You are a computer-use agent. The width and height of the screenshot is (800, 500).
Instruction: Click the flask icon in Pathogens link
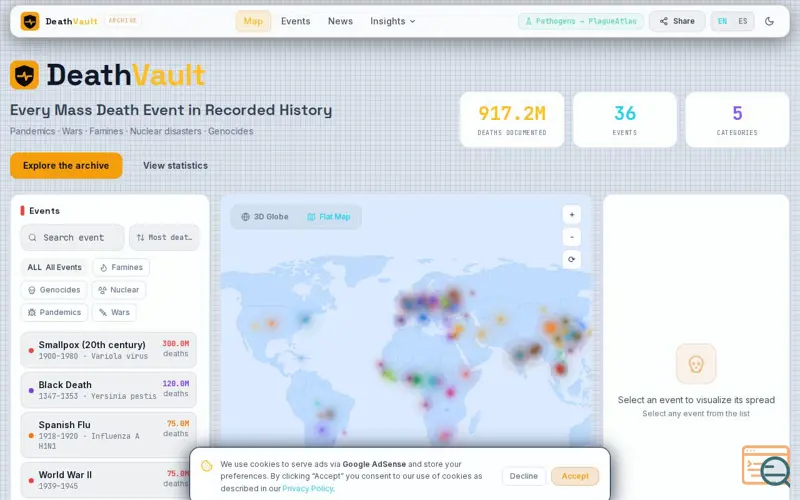click(529, 21)
